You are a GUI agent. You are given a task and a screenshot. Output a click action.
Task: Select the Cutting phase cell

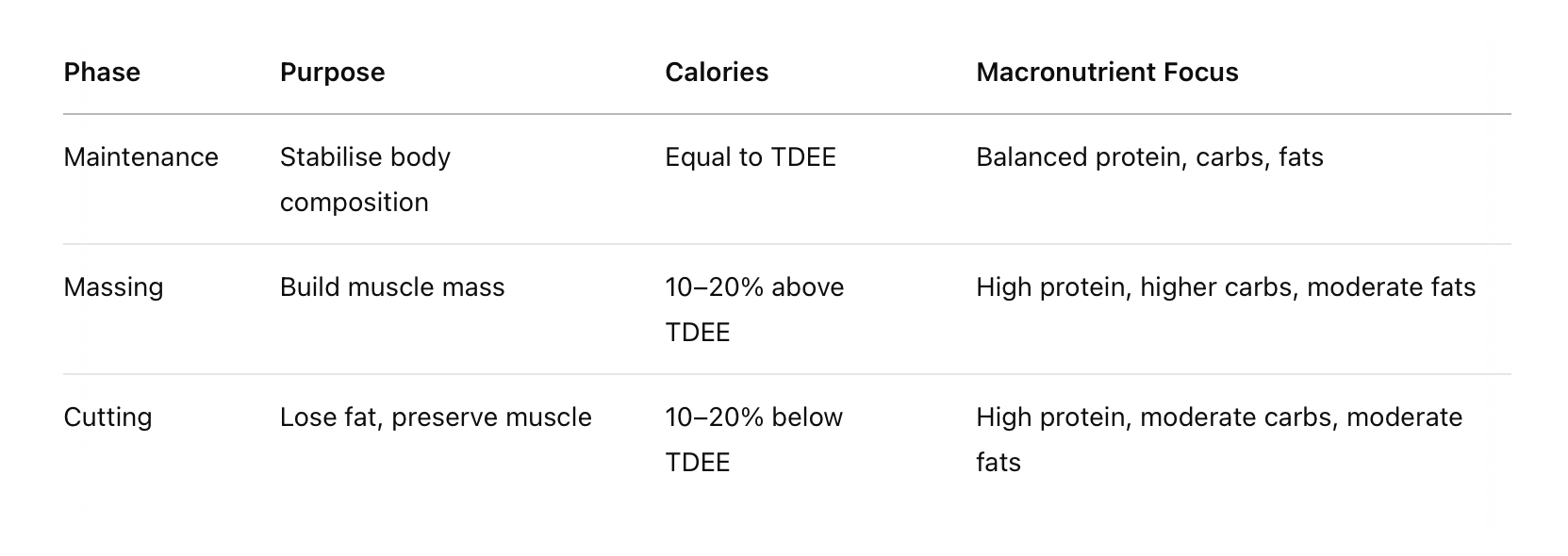coord(107,417)
